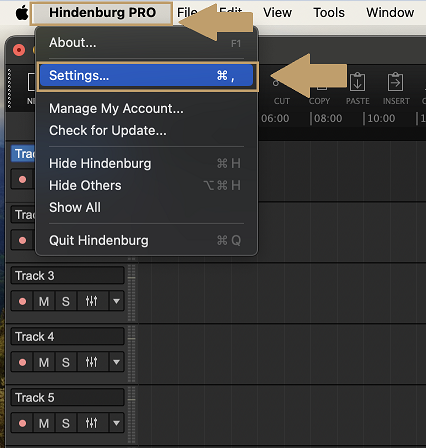Select Settings… in Hindenburg PRO menu
Image resolution: width=426 pixels, height=448 pixels.
pos(147,76)
